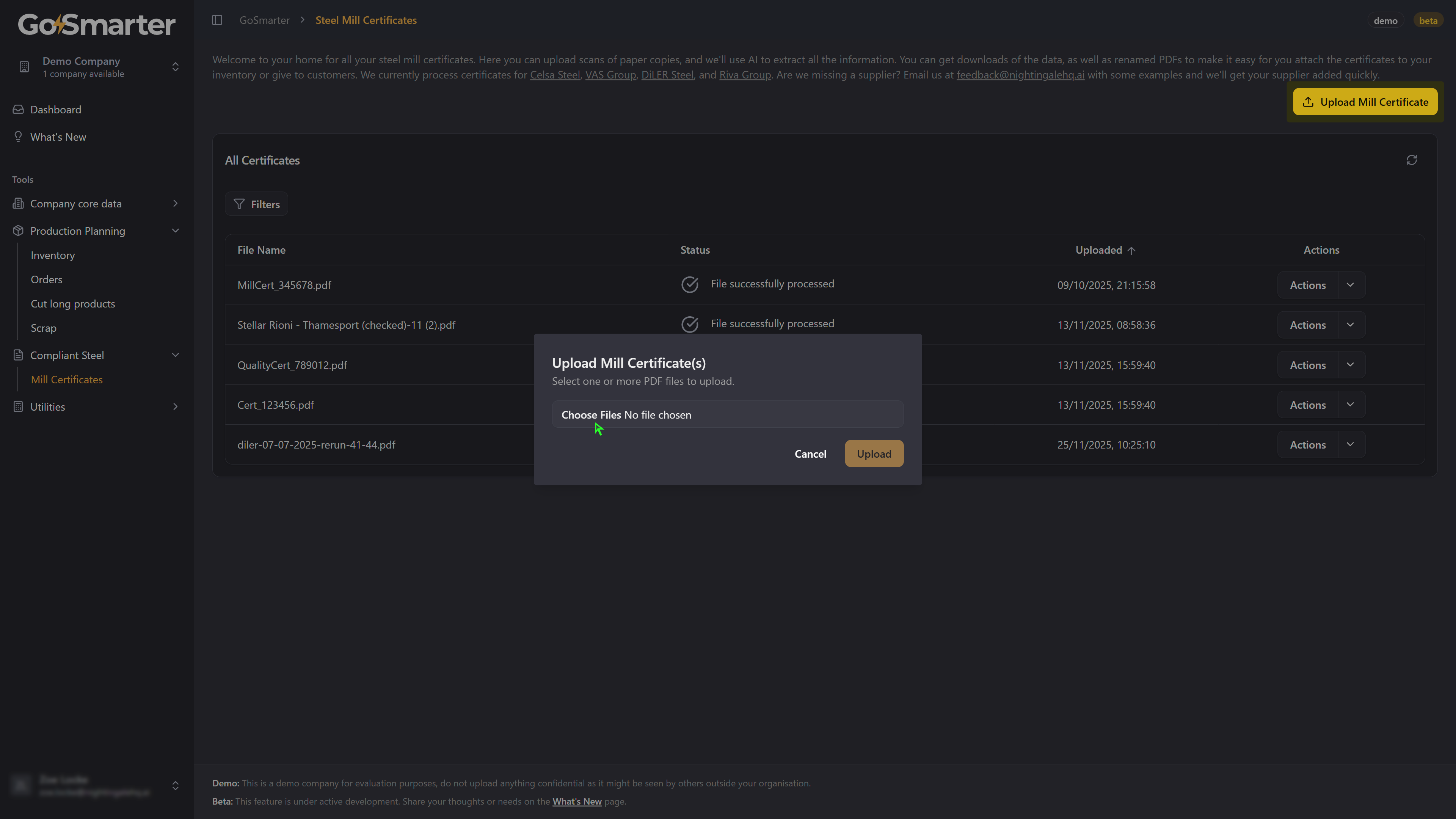The height and width of the screenshot is (819, 1456).
Task: Open Actions dropdown arrow for MillCert_345678.pdf
Action: pos(1350,285)
